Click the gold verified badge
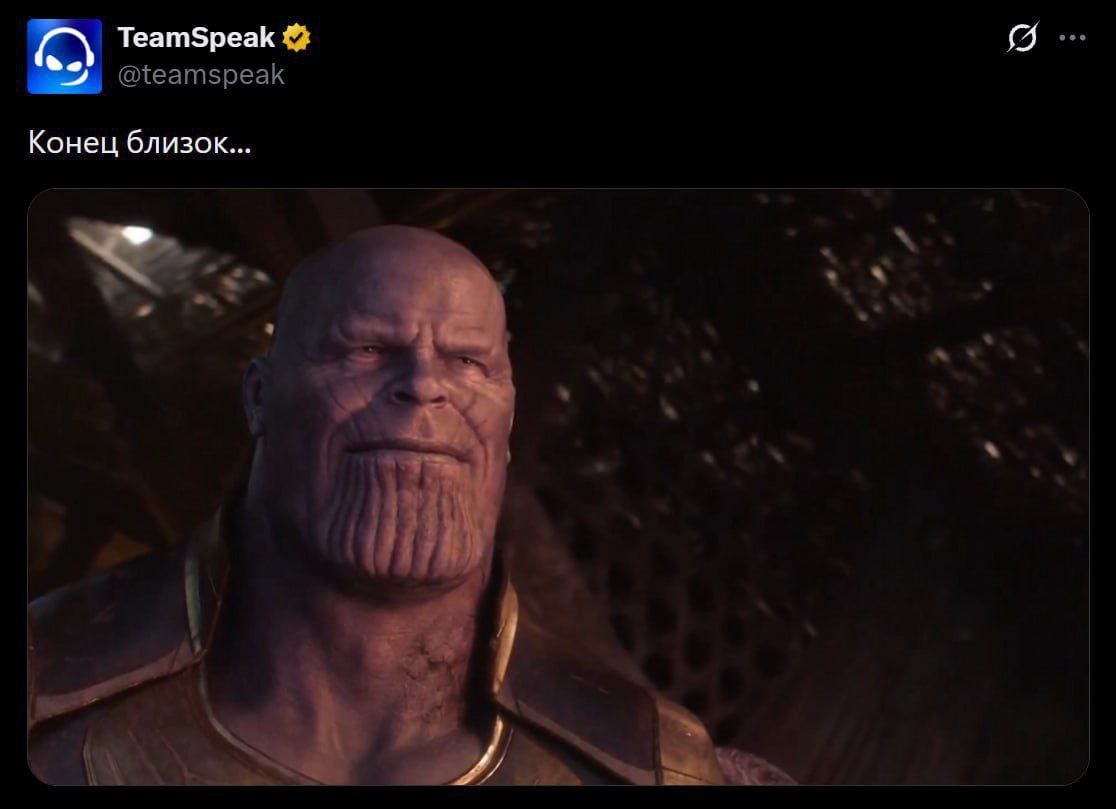 coord(296,38)
